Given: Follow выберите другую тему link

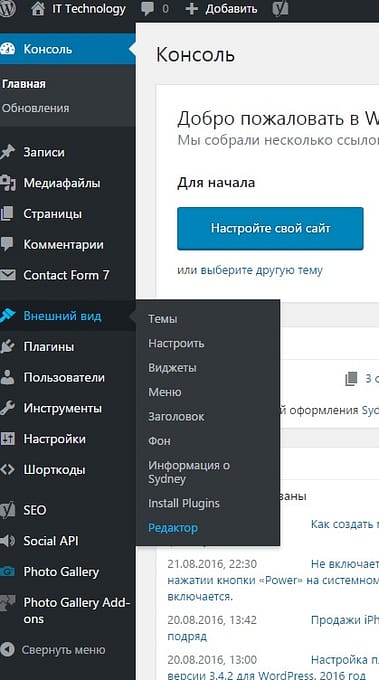Looking at the screenshot, I should (261, 270).
